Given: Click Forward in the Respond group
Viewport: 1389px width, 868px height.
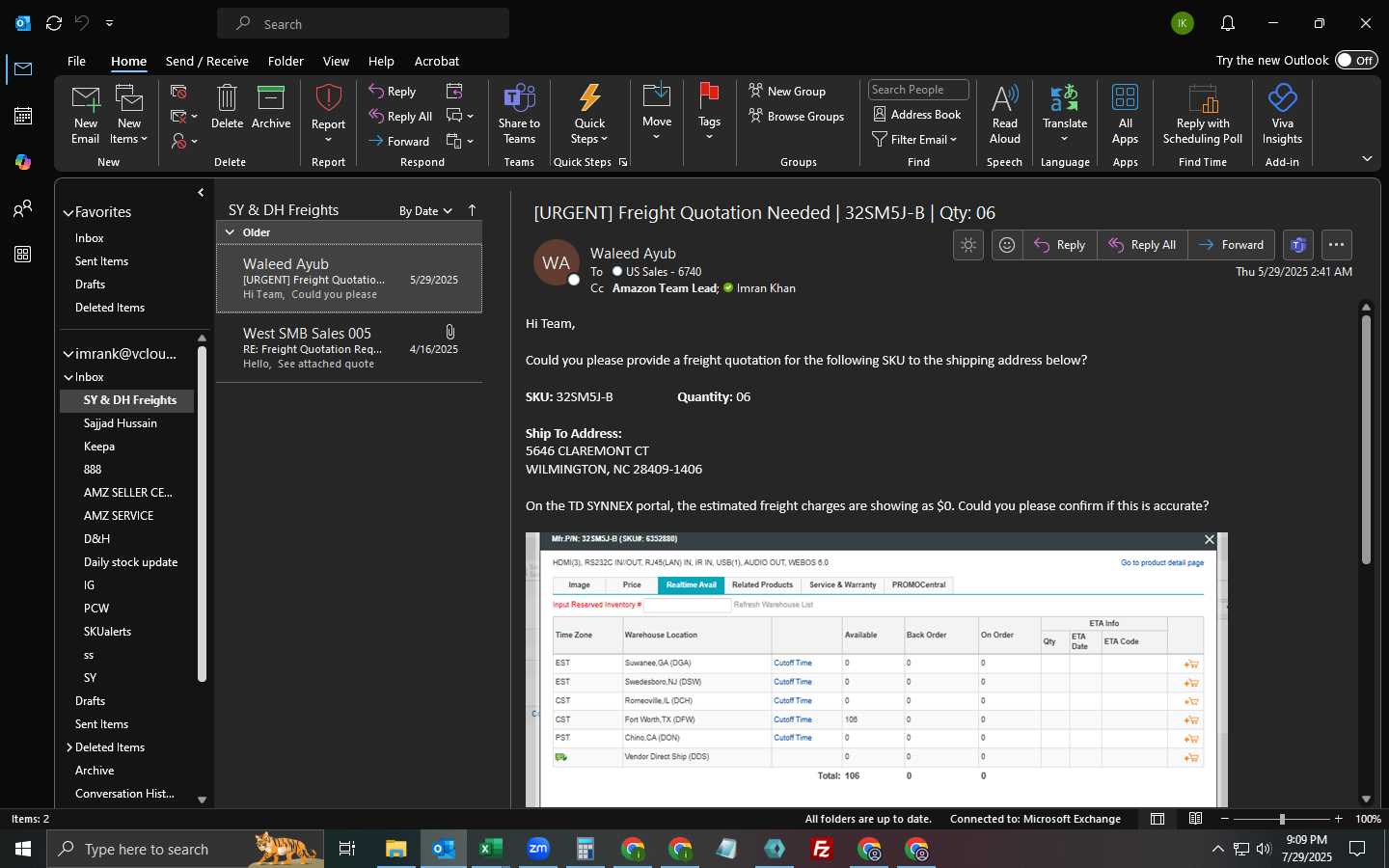Looking at the screenshot, I should [x=398, y=141].
